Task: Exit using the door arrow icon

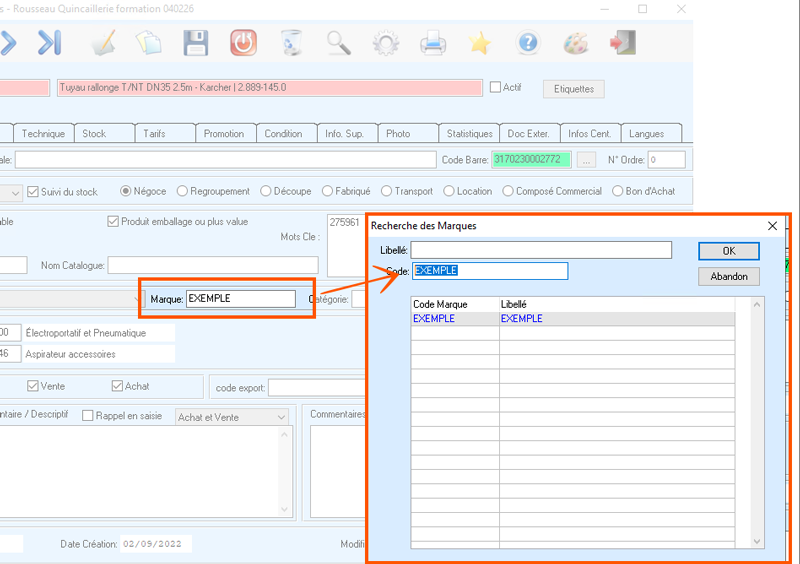Action: (x=623, y=43)
